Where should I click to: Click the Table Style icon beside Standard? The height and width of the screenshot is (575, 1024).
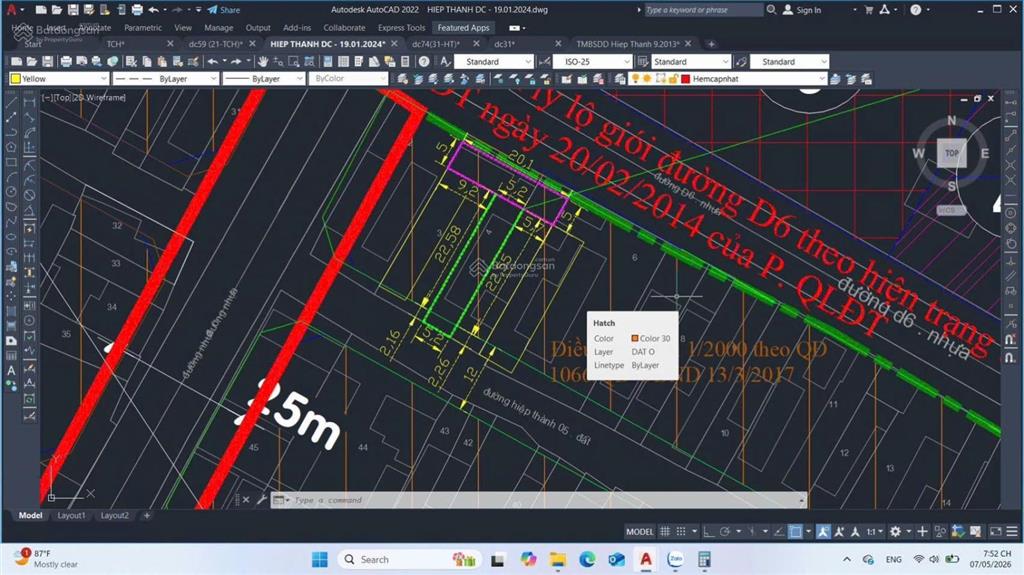pyautogui.click(x=643, y=61)
